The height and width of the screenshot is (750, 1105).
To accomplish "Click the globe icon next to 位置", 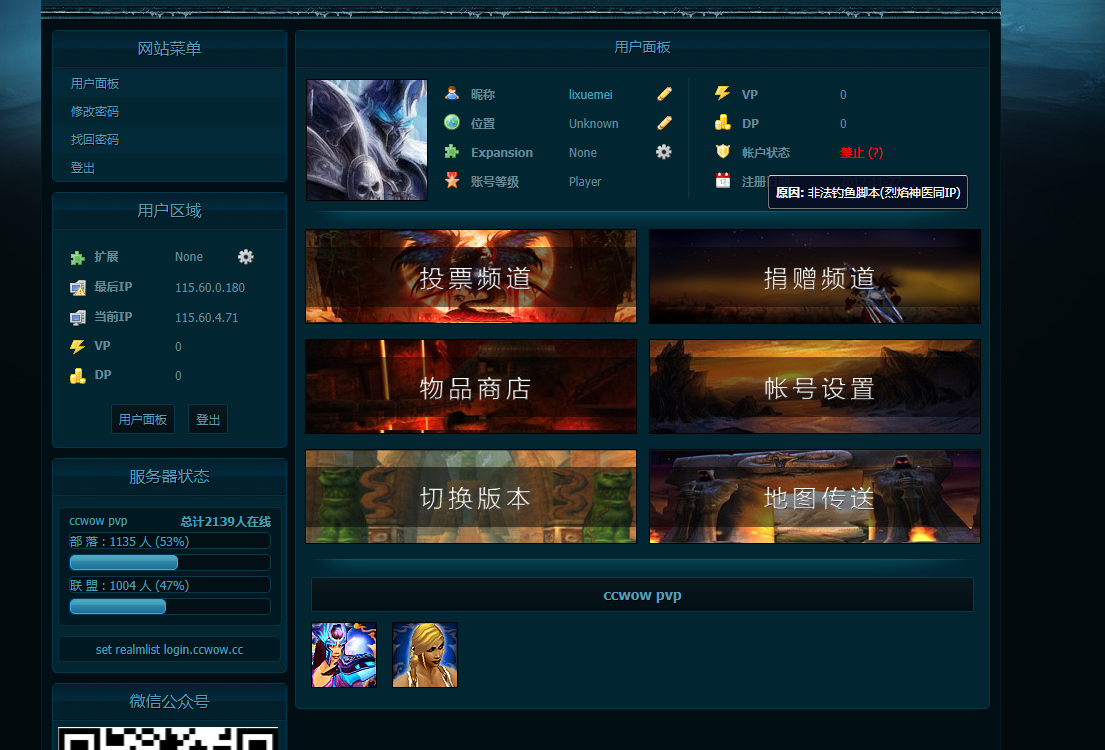I will (453, 122).
